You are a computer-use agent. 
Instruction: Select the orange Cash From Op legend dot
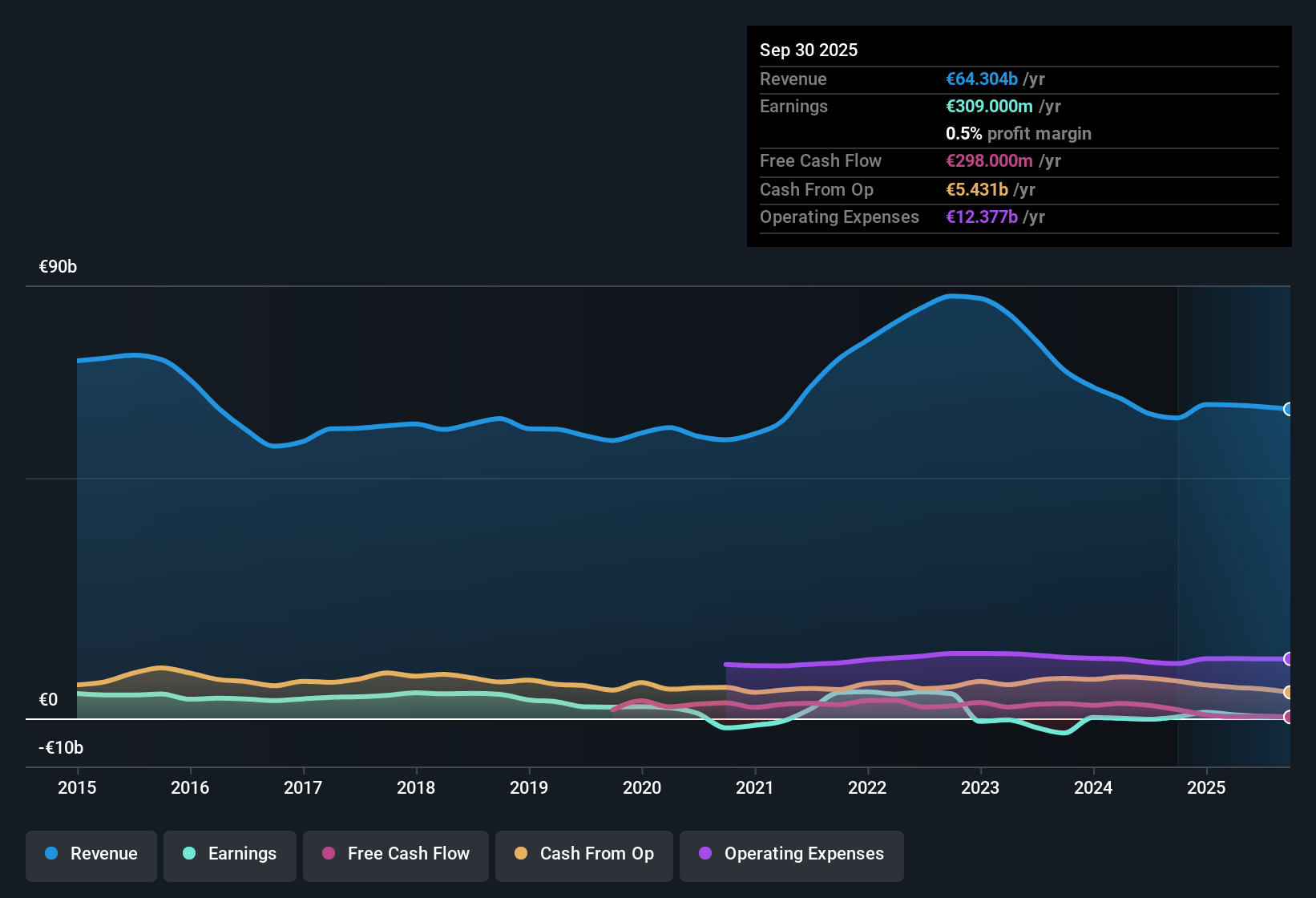[x=521, y=854]
